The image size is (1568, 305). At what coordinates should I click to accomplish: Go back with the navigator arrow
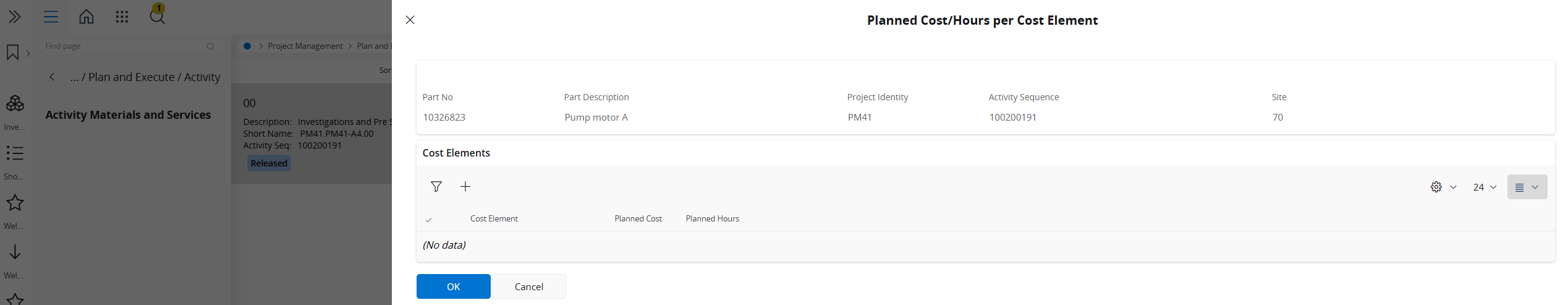(x=52, y=77)
